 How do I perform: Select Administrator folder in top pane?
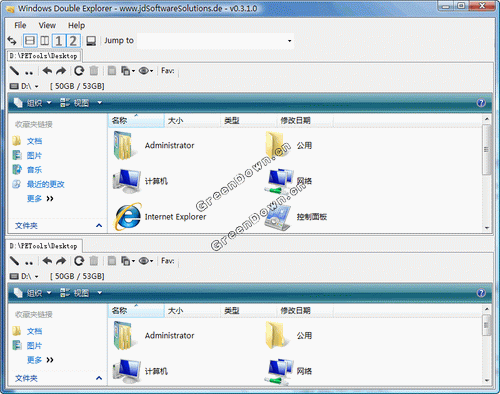point(154,146)
